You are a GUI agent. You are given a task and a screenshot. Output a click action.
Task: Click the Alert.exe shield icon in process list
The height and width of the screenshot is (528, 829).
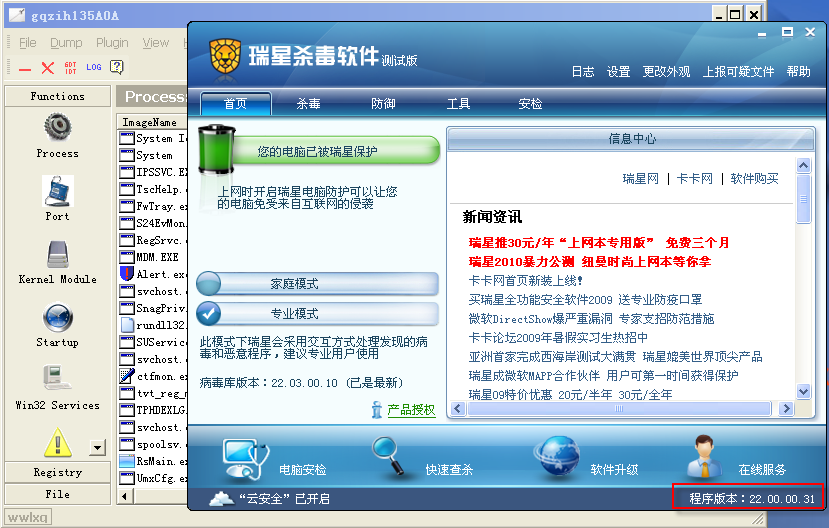point(126,274)
